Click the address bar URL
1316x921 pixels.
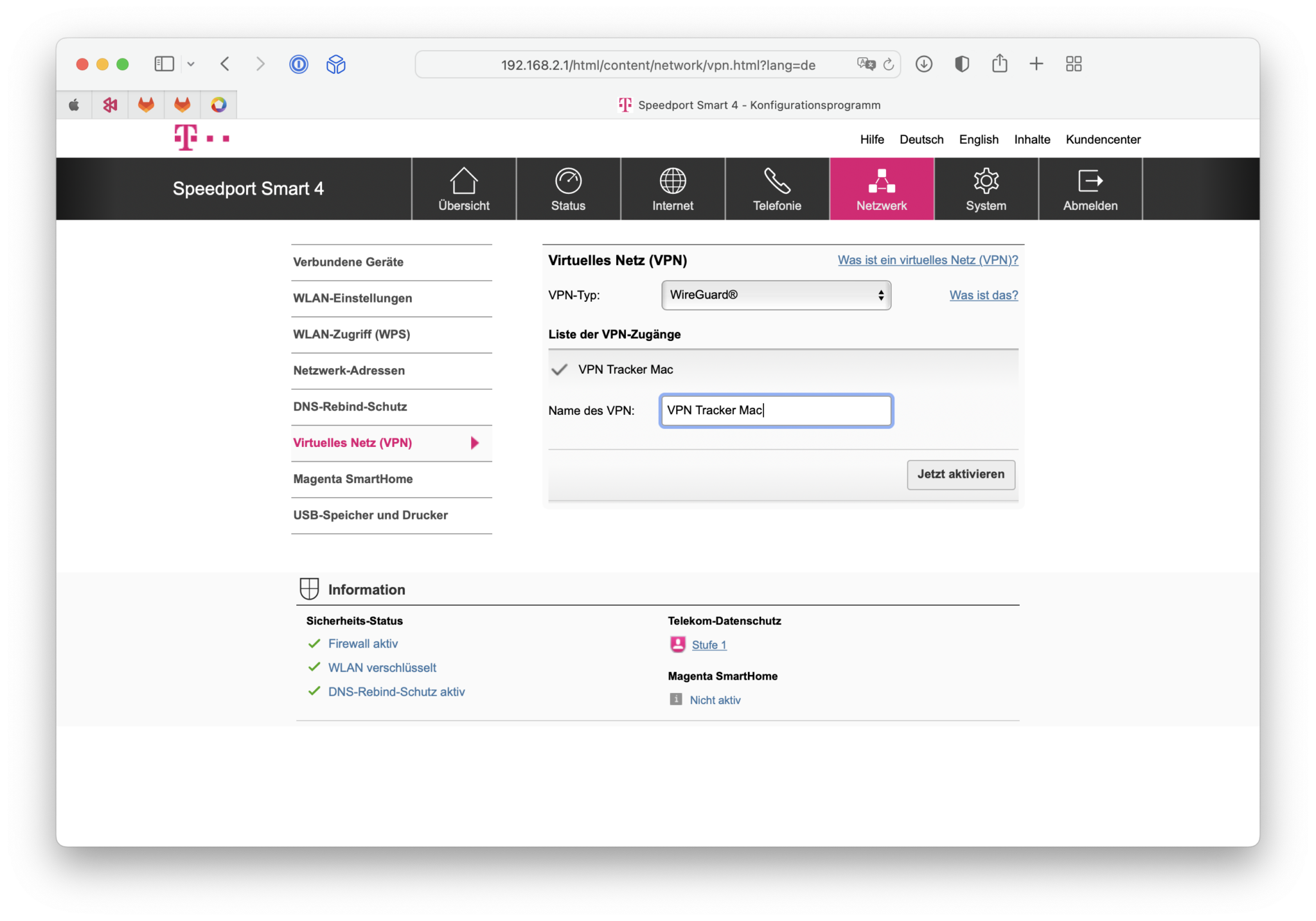tap(658, 65)
